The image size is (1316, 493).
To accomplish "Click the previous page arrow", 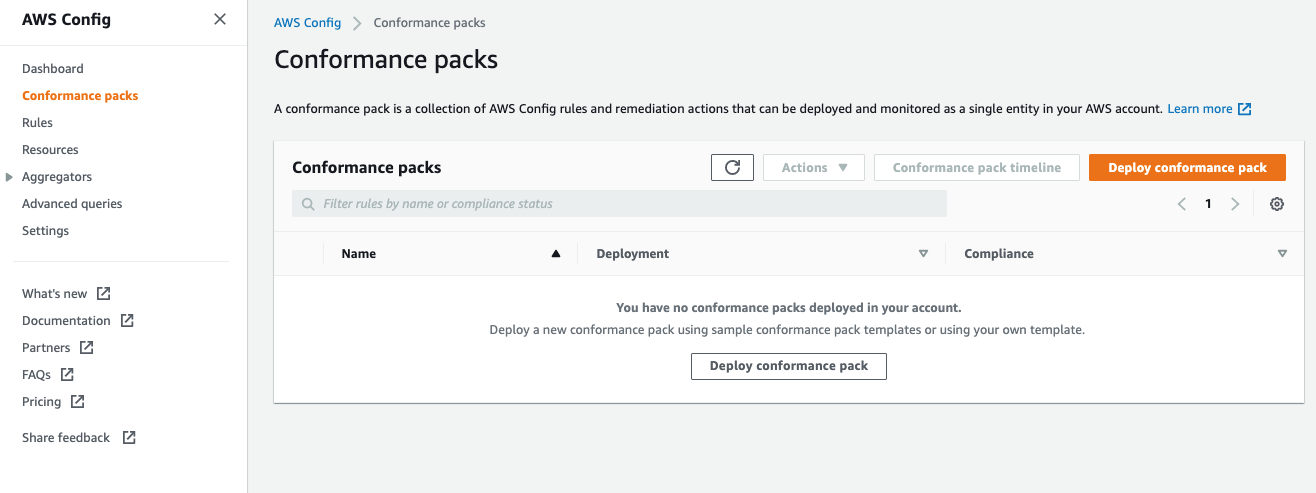I will coord(1182,204).
